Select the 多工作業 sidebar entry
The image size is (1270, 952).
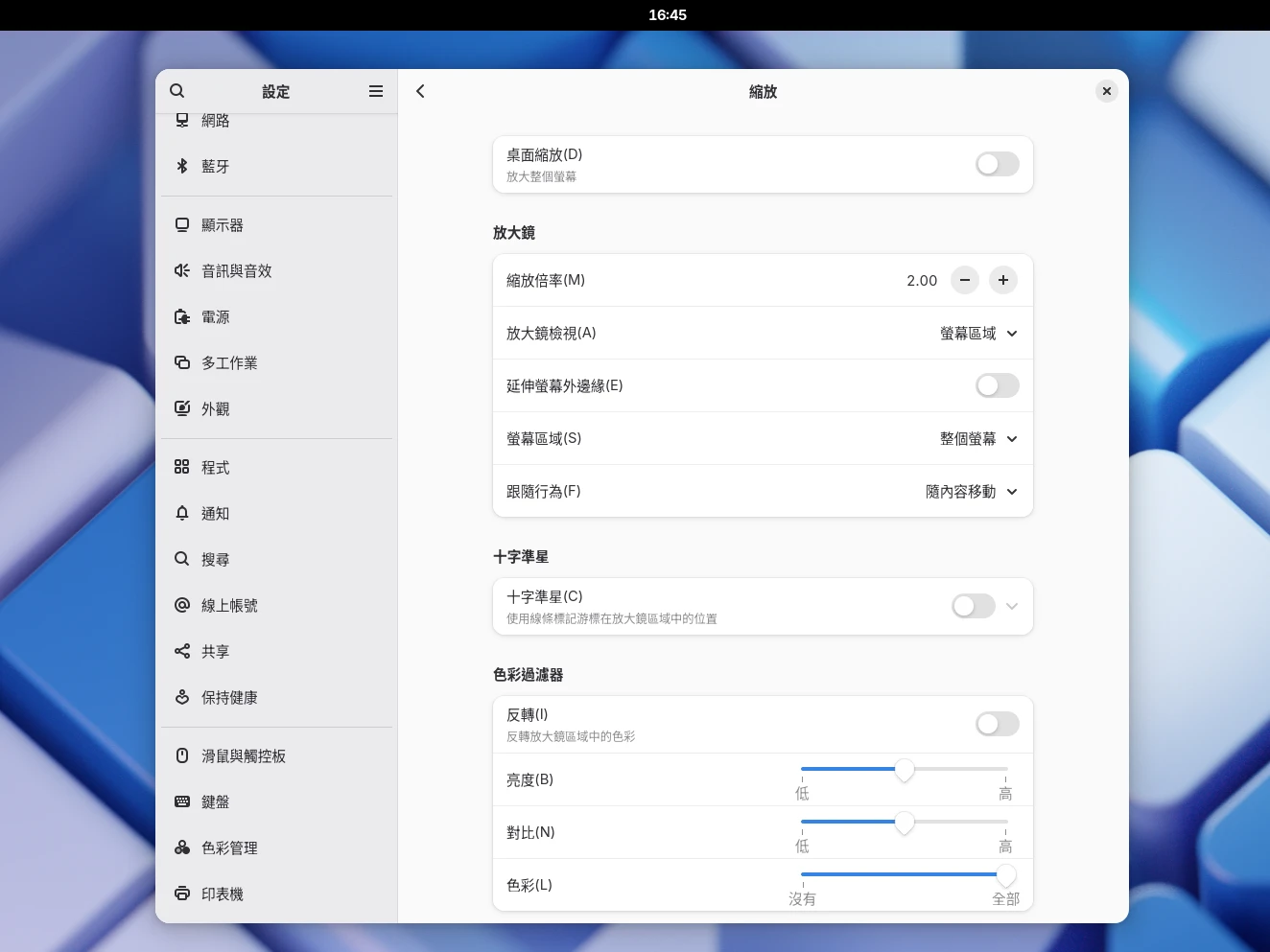[x=228, y=362]
